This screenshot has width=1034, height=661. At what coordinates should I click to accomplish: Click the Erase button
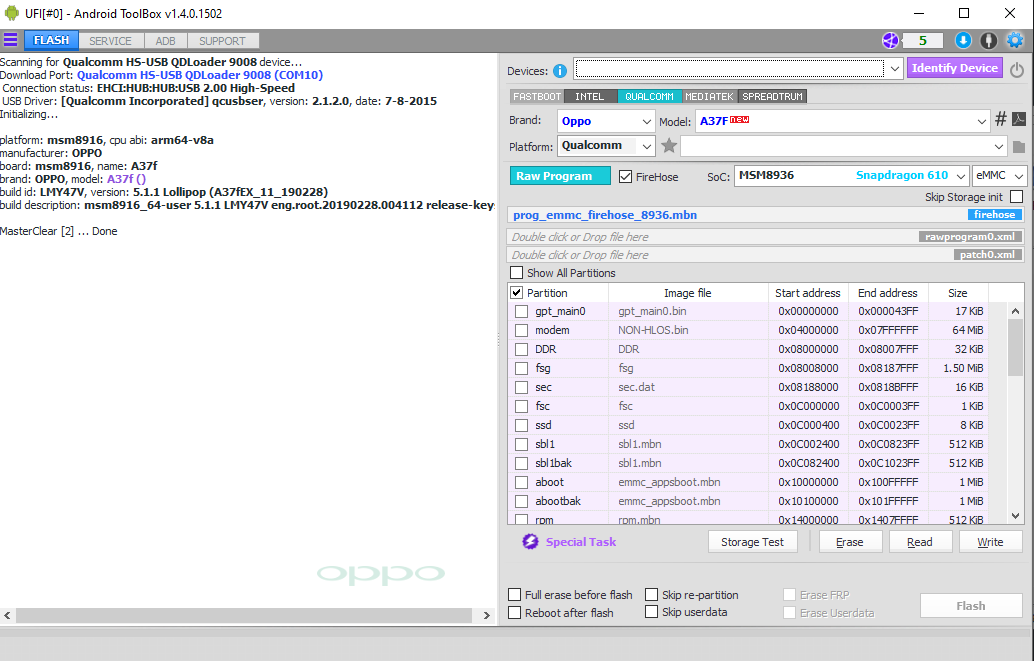pyautogui.click(x=849, y=542)
